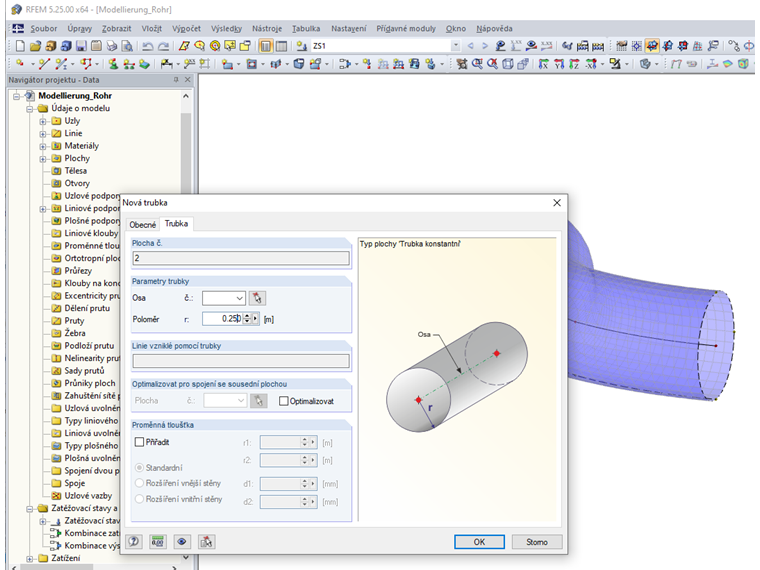Click the Poloměr spinner arrows
This screenshot has height=570, width=760.
247,318
